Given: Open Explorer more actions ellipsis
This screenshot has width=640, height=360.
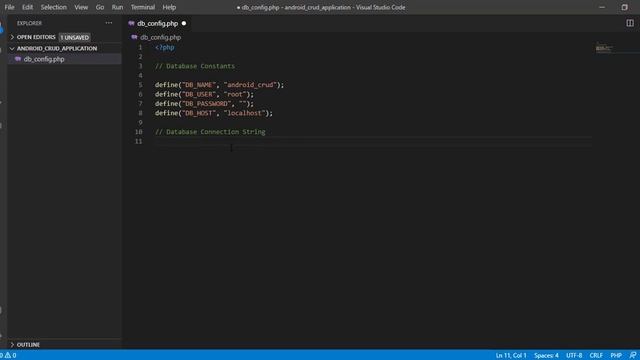Looking at the screenshot, I should (109, 23).
